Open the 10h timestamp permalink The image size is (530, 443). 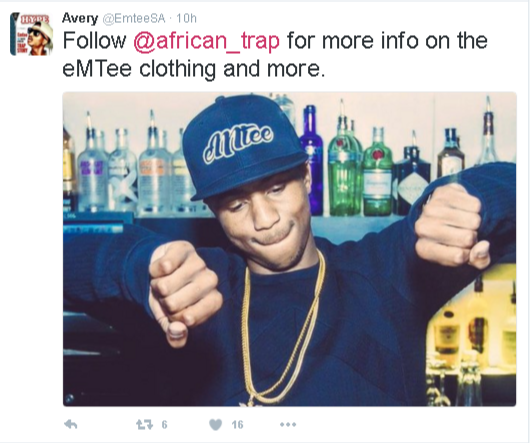click(x=186, y=18)
